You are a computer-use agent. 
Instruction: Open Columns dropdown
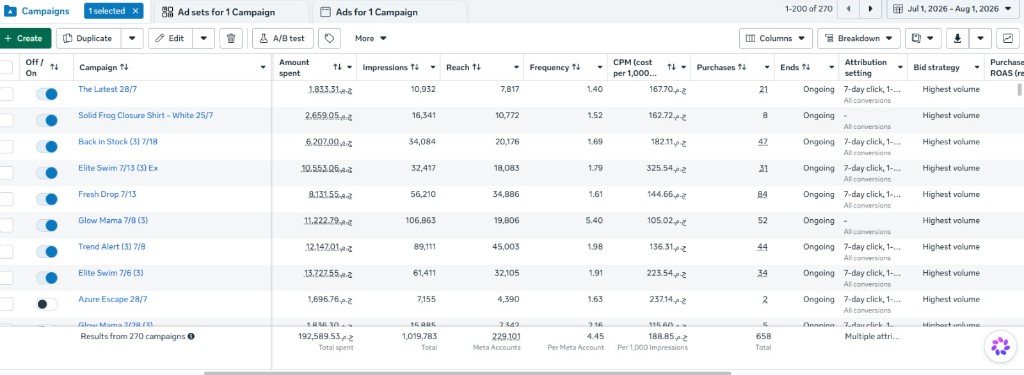tap(776, 39)
